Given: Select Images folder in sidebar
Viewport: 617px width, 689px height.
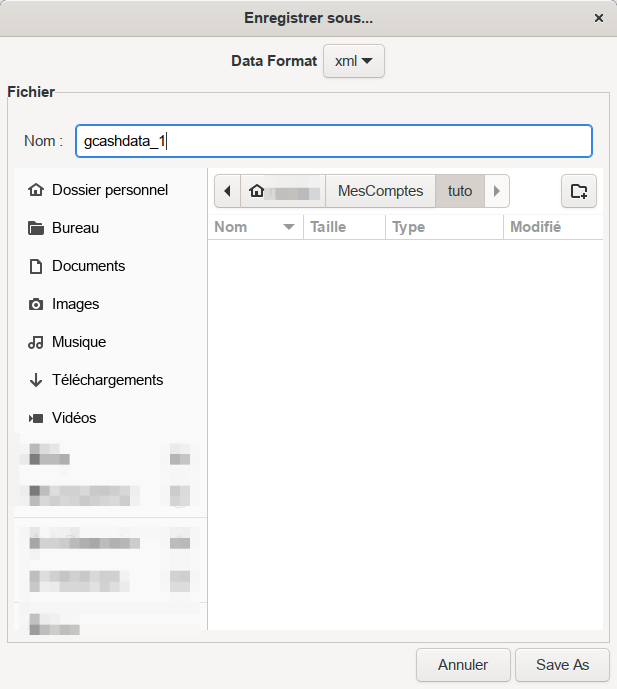Looking at the screenshot, I should coord(75,304).
